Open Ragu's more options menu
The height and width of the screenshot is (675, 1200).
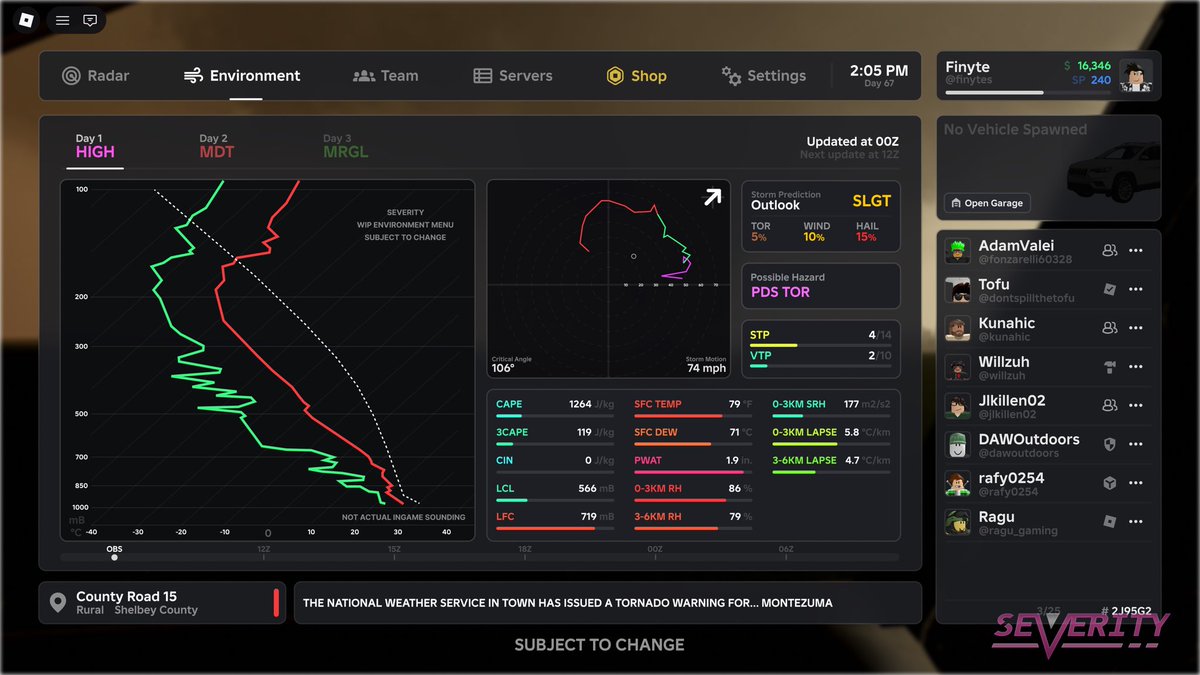pos(1136,521)
